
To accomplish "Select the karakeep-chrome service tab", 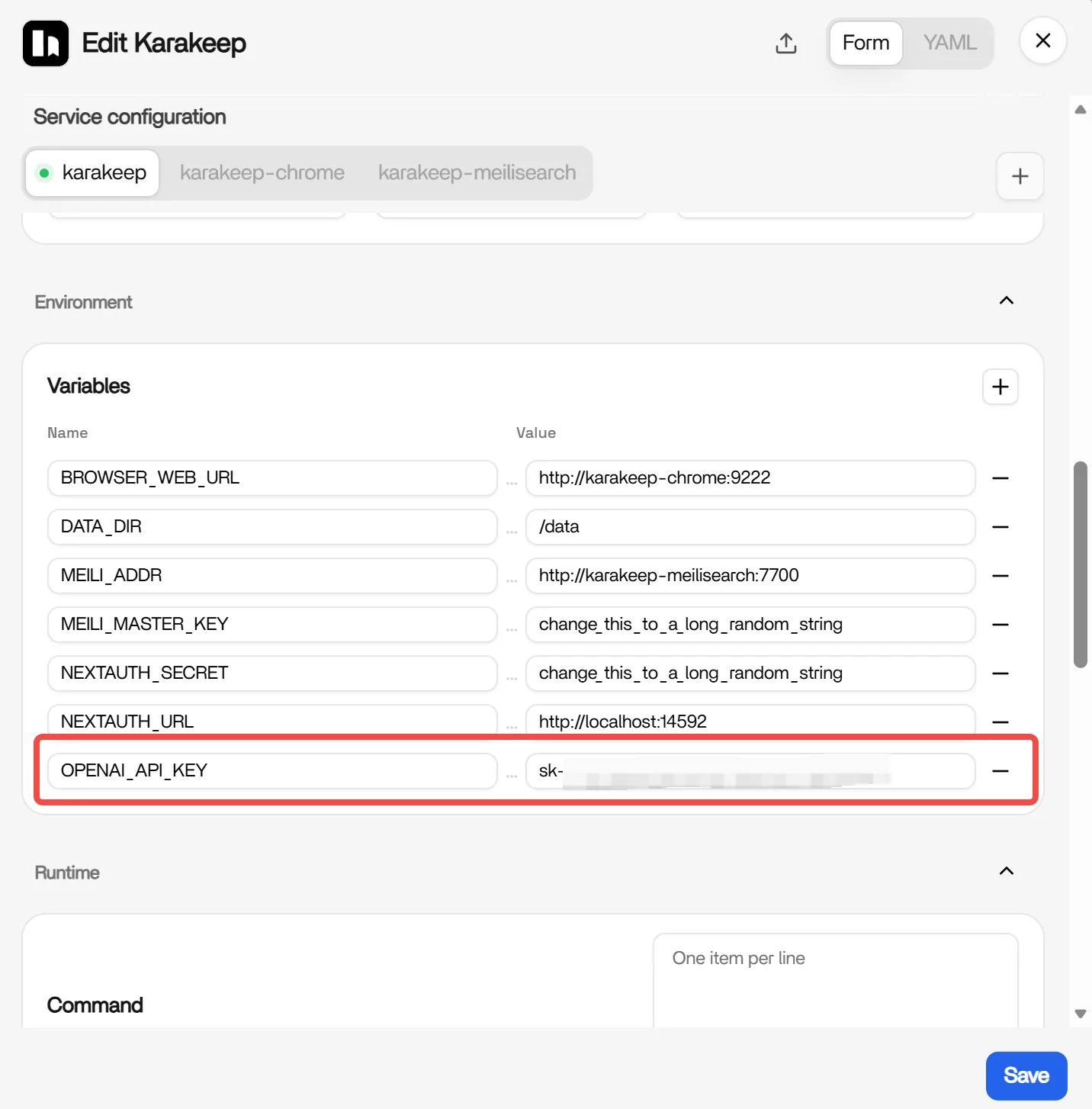I will (x=262, y=173).
